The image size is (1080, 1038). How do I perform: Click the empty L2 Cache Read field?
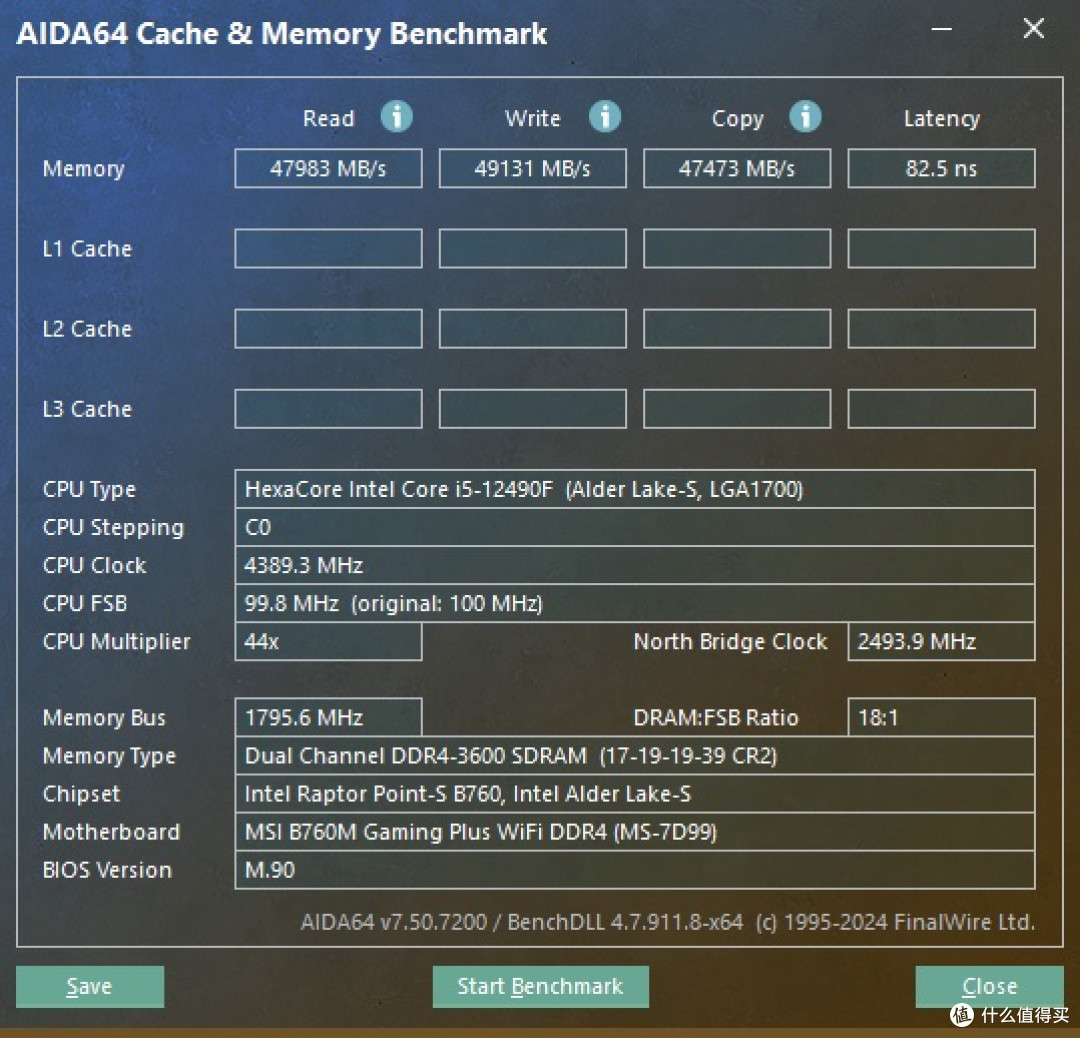pyautogui.click(x=328, y=329)
